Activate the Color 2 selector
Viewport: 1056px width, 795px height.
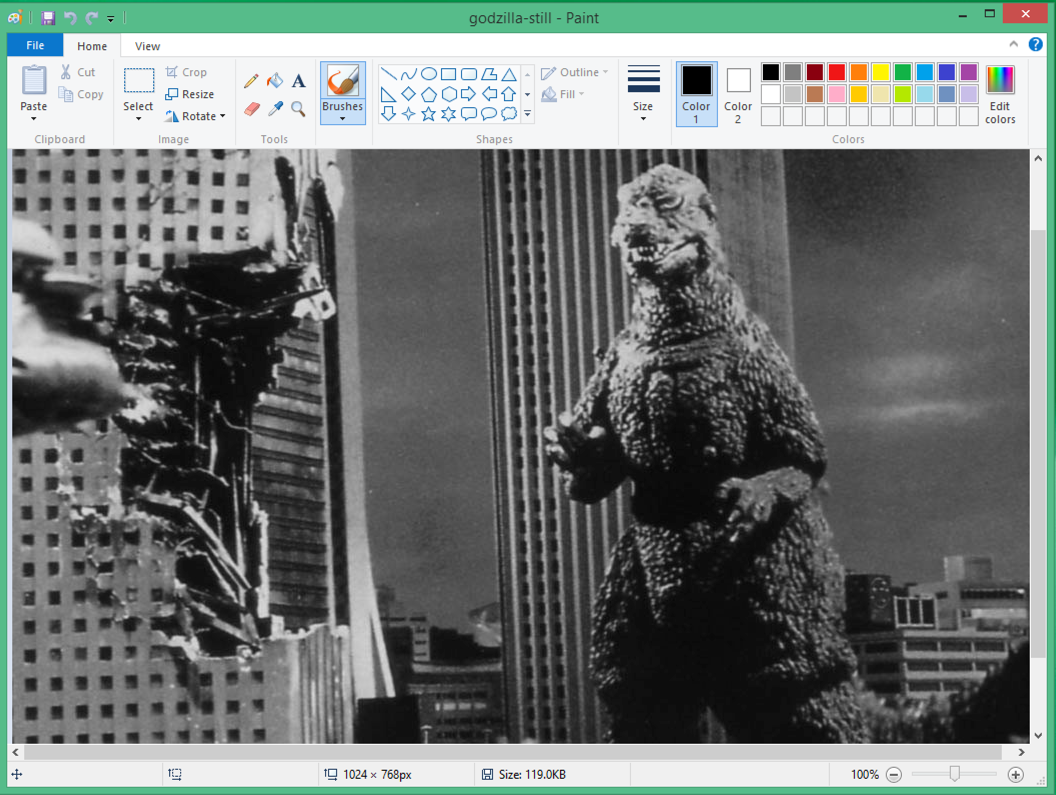(x=738, y=94)
